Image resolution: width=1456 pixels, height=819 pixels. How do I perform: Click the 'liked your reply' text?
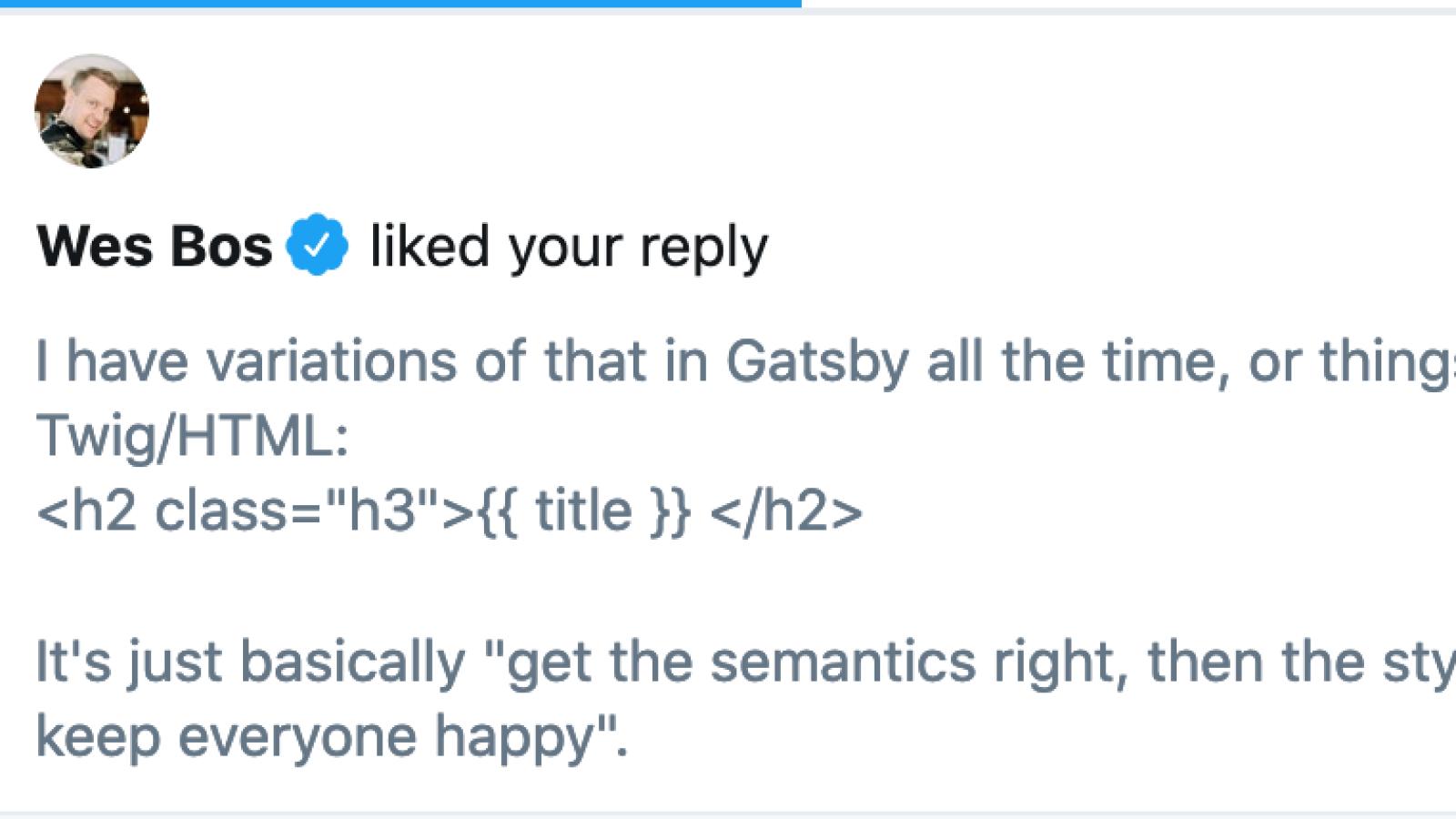point(569,245)
